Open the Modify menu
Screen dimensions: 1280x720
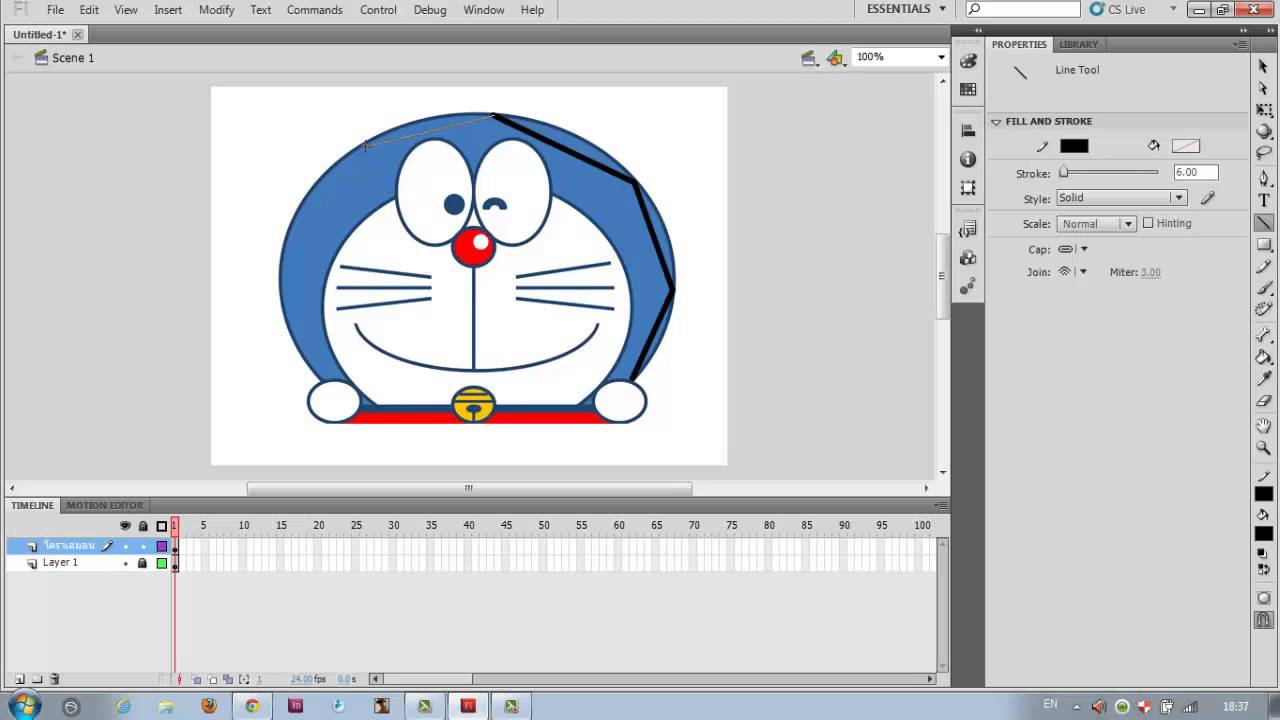click(x=216, y=10)
